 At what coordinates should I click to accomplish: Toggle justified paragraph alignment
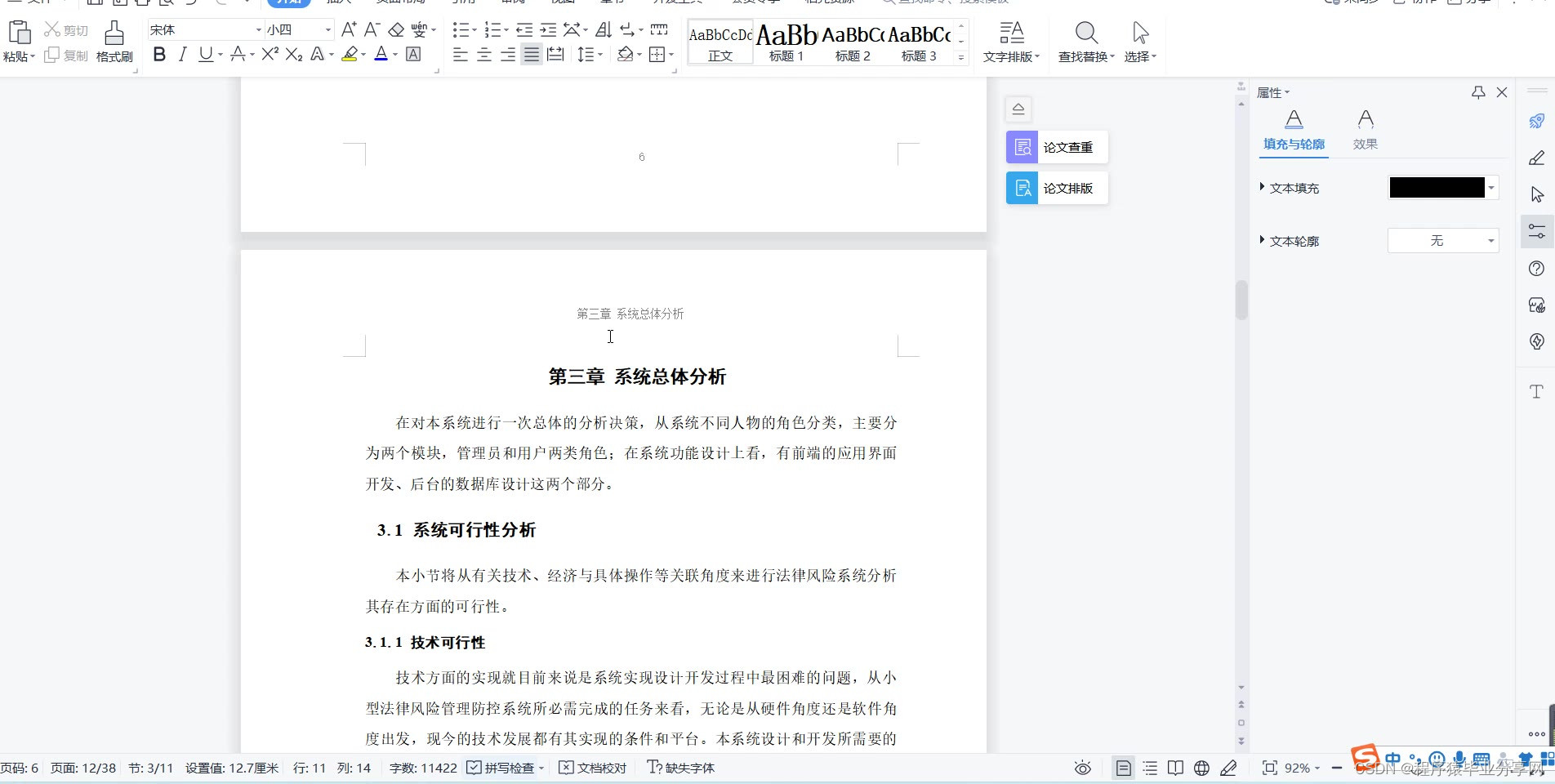coord(532,55)
